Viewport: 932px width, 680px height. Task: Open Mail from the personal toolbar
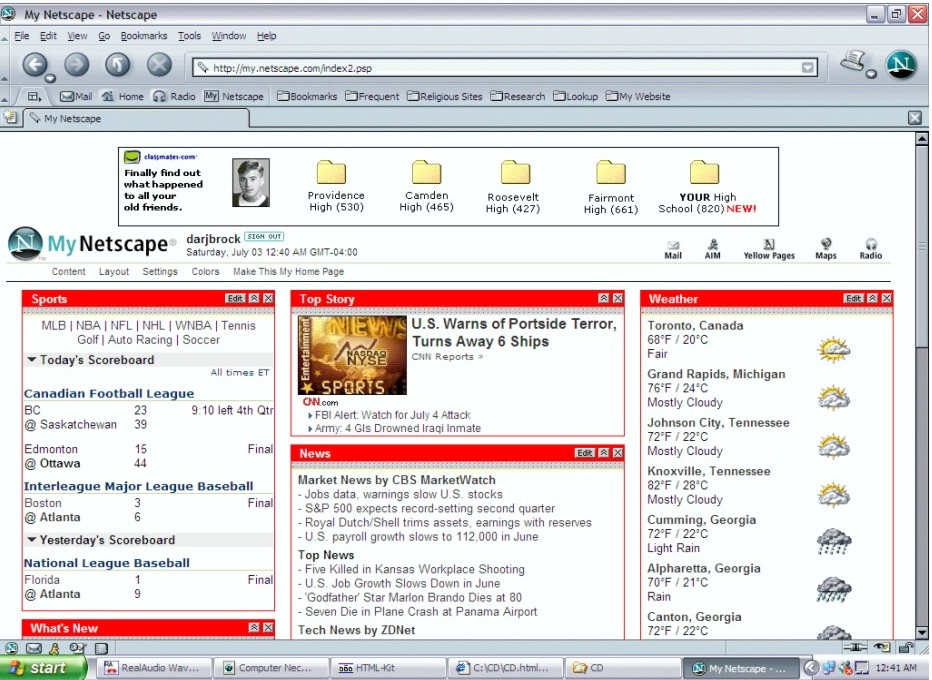(x=77, y=96)
